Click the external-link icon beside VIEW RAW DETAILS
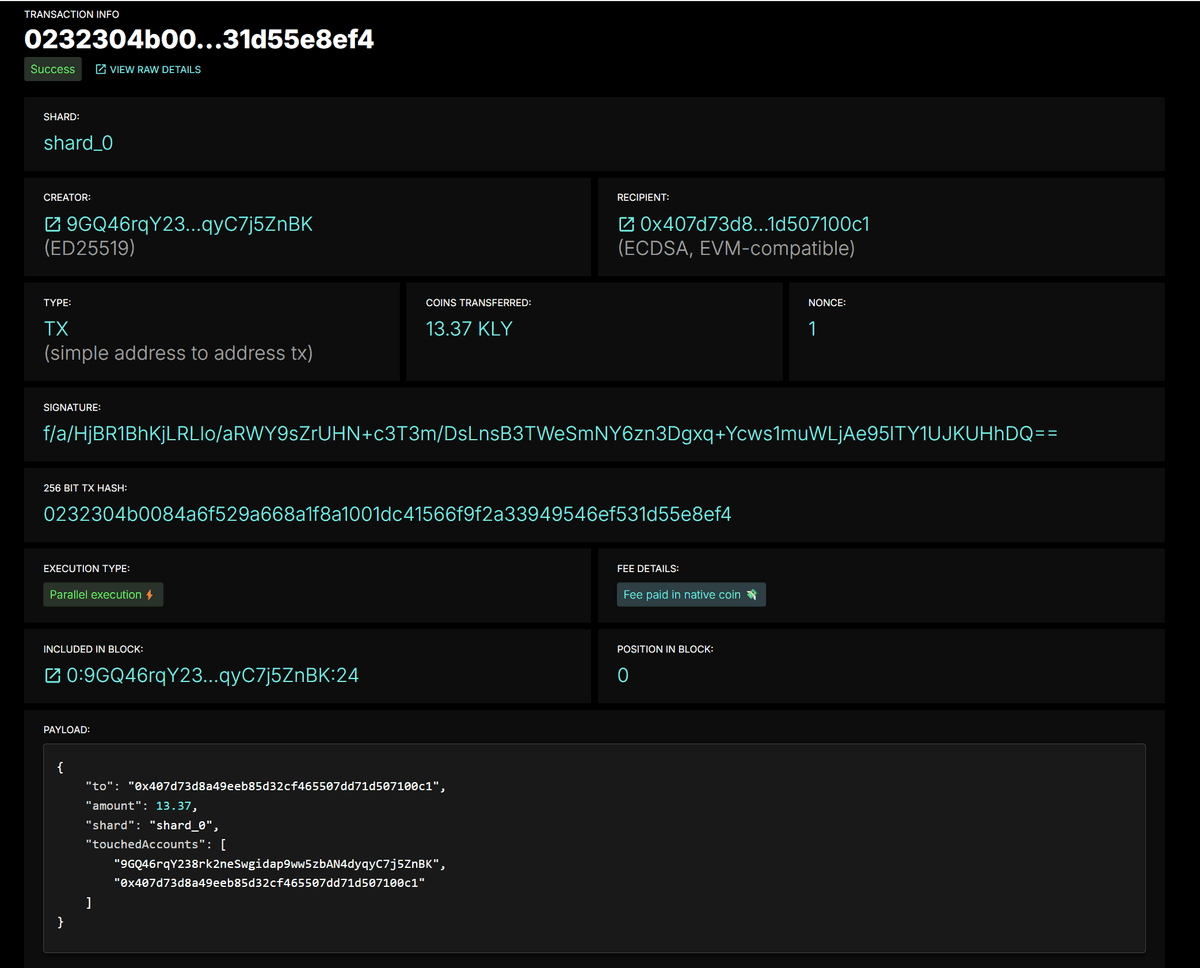 (x=100, y=70)
